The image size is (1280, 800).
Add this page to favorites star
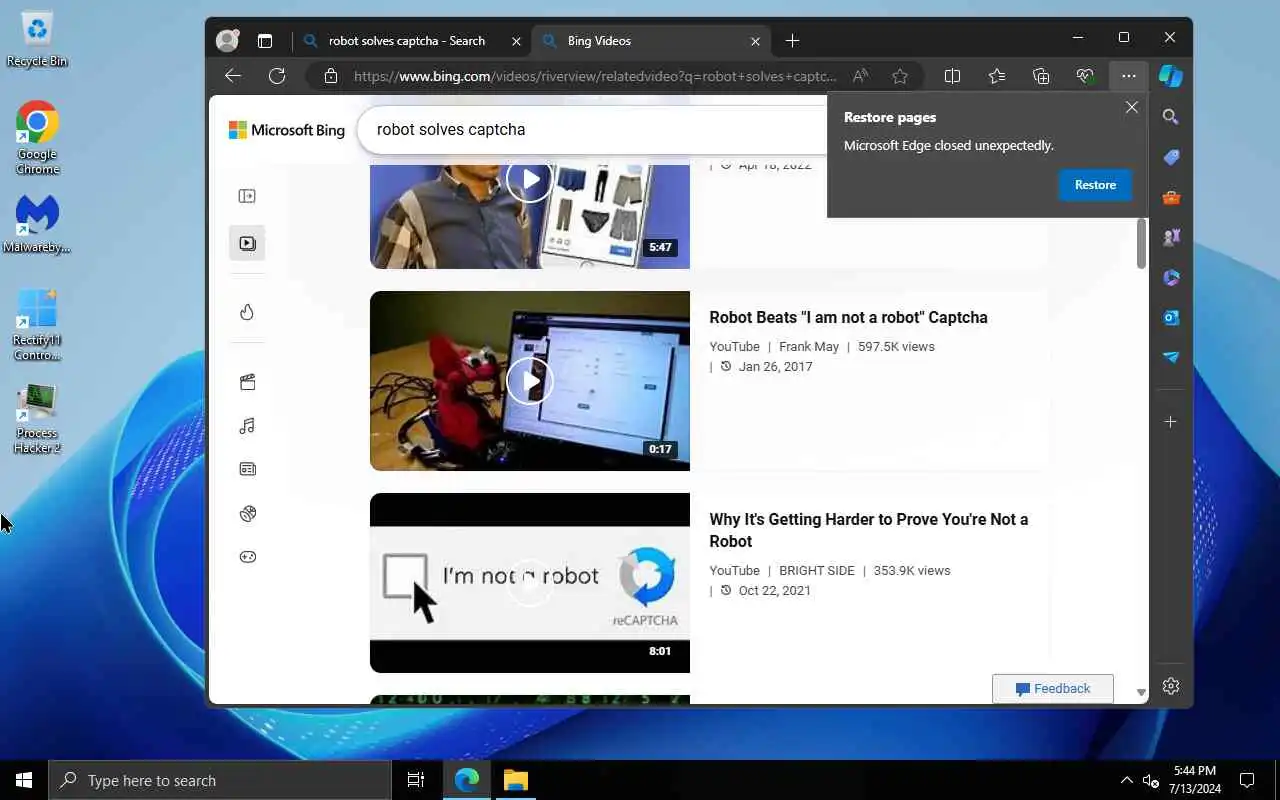(x=900, y=76)
